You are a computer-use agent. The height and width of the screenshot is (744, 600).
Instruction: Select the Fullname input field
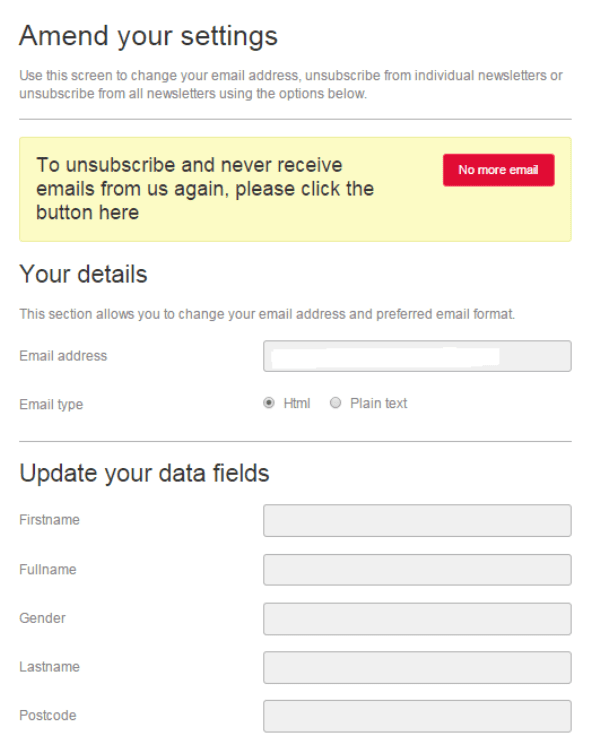[417, 570]
